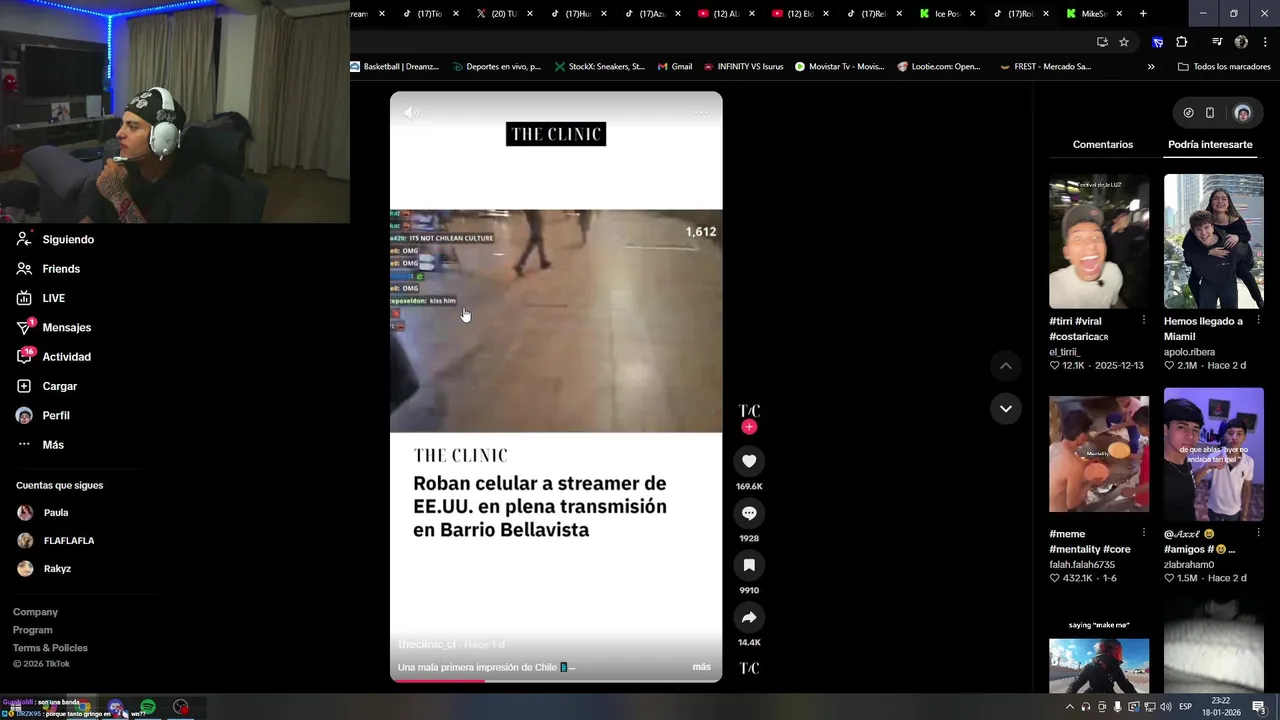Go to next video with down chevron

click(1006, 409)
